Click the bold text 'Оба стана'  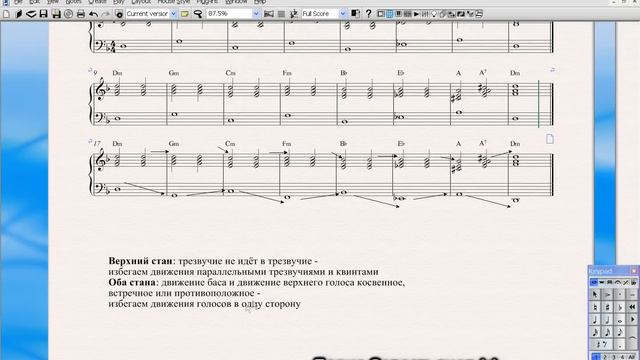pyautogui.click(x=132, y=282)
